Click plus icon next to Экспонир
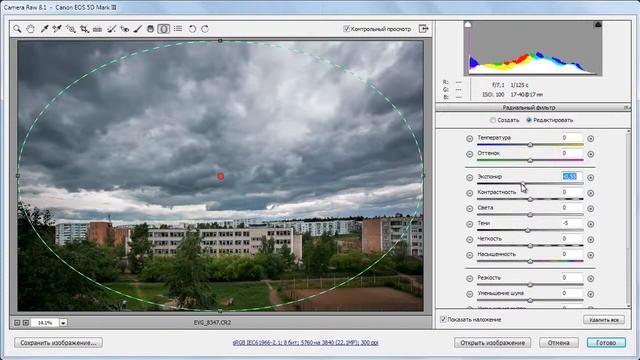The image size is (640, 360). 590,178
